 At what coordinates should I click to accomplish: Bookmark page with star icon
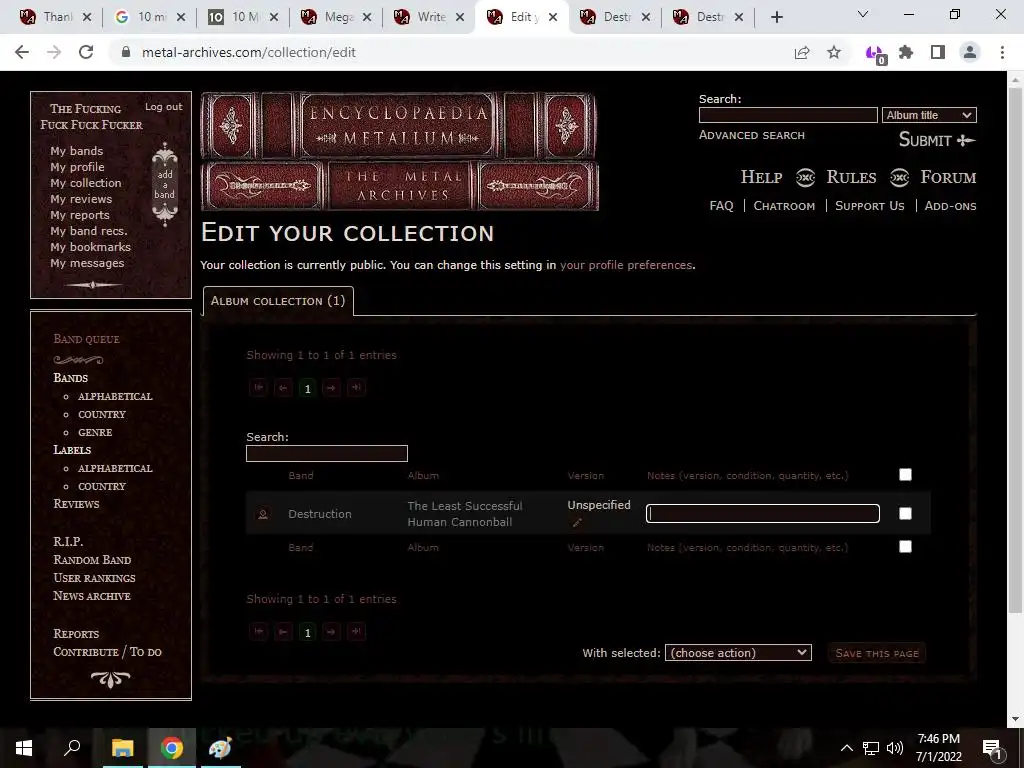pyautogui.click(x=834, y=52)
